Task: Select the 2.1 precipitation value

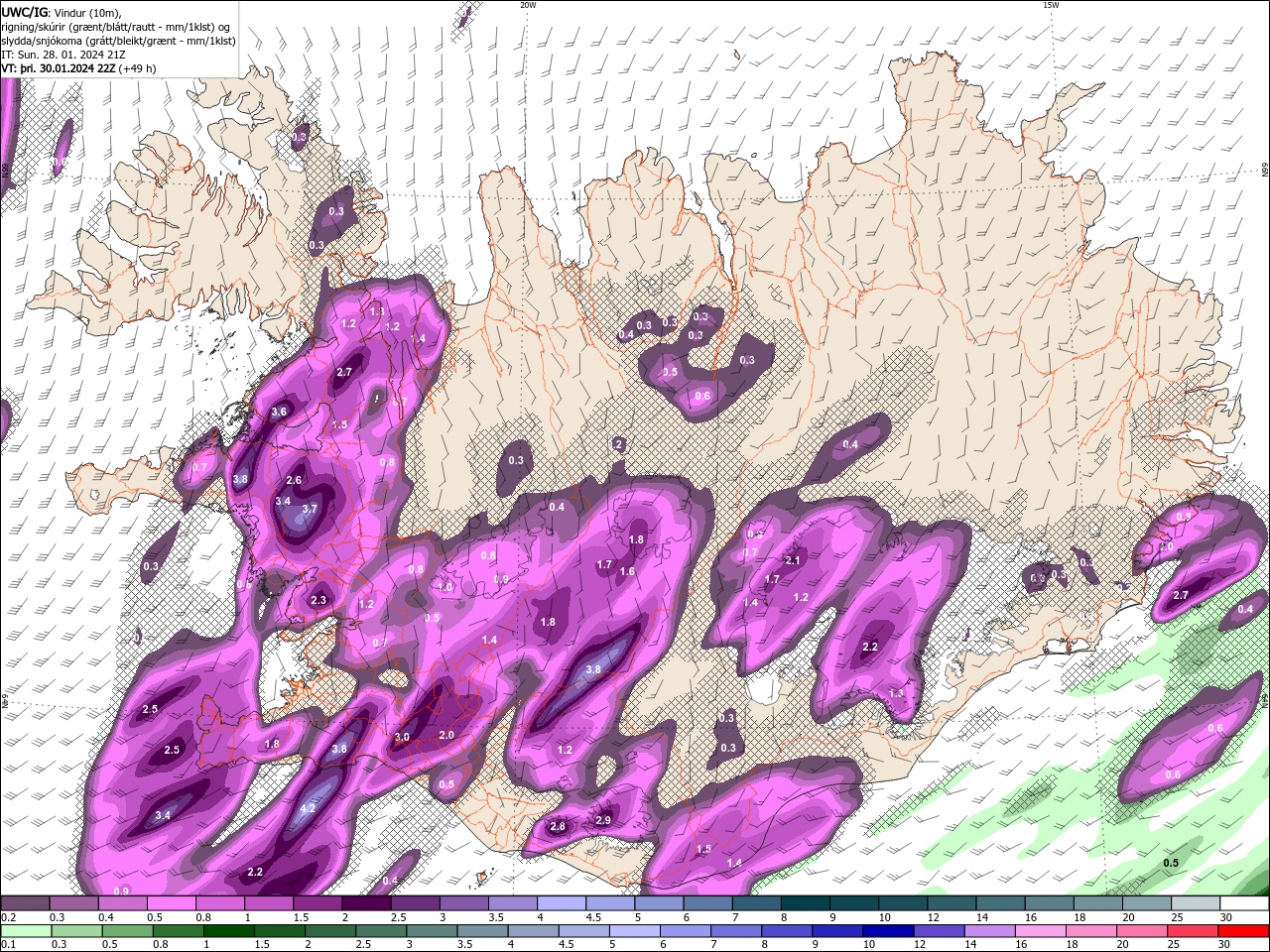Action: point(793,560)
